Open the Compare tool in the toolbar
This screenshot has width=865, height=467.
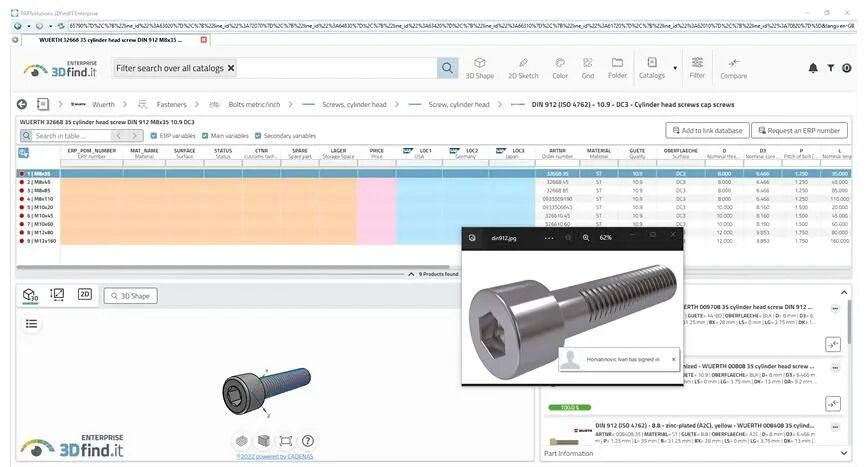point(733,68)
